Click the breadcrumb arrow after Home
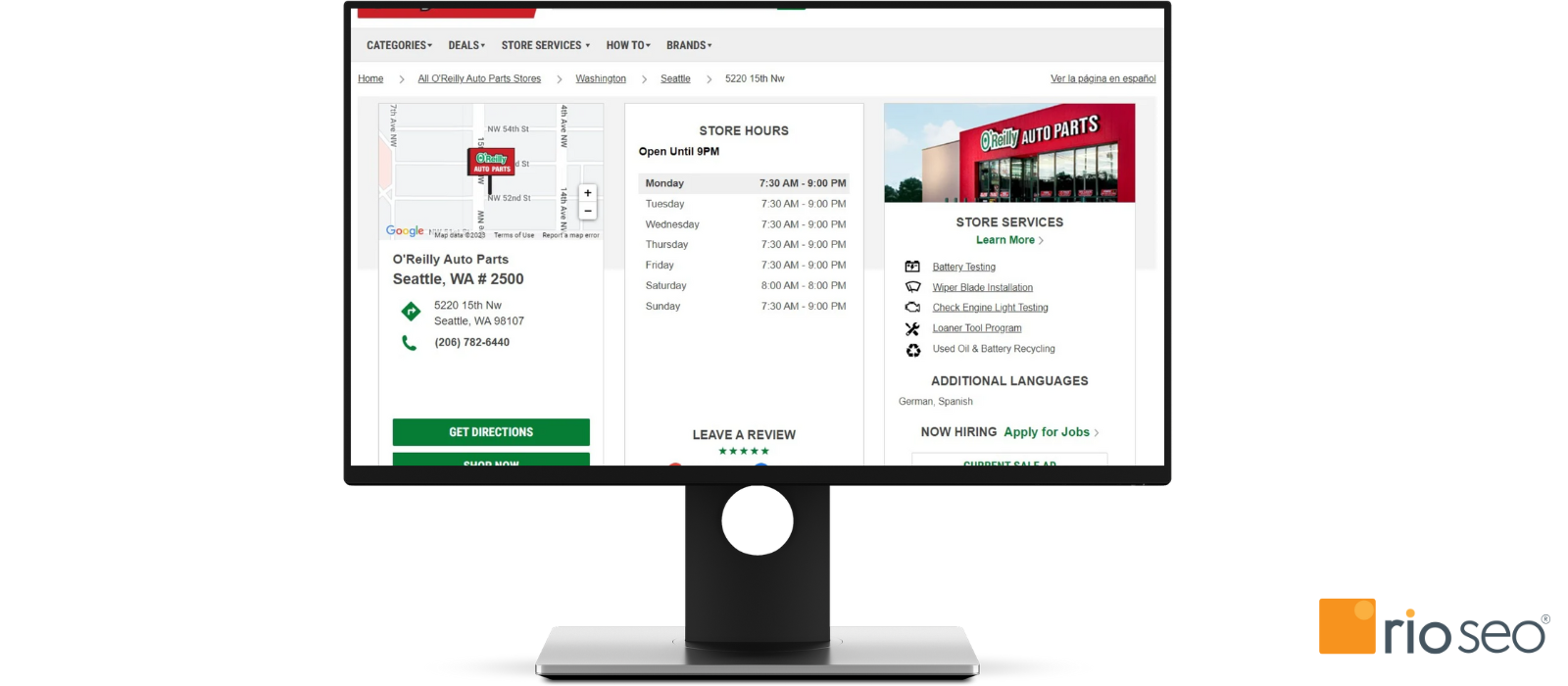Image resolution: width=1568 pixels, height=686 pixels. point(401,79)
